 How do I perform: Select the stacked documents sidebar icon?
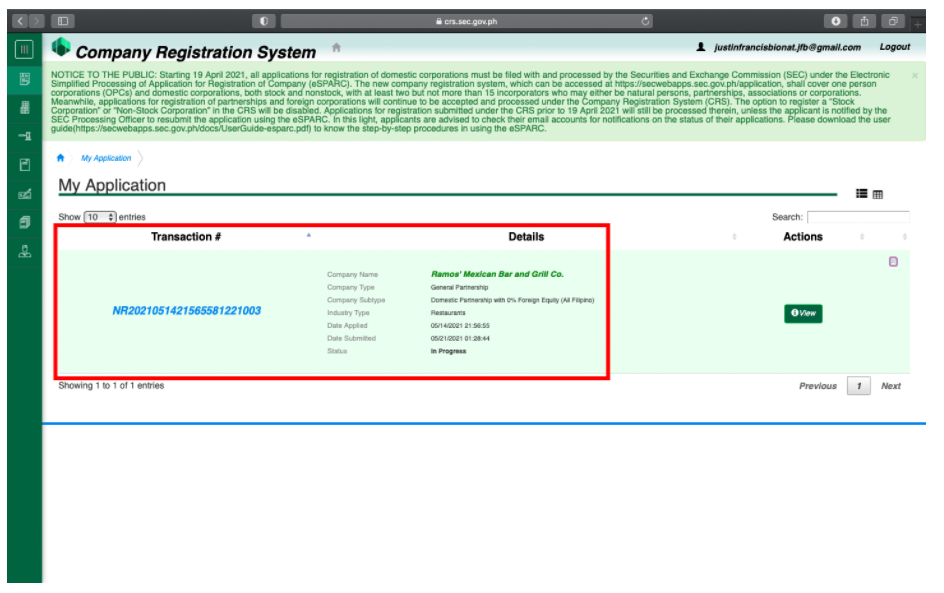[x=24, y=222]
